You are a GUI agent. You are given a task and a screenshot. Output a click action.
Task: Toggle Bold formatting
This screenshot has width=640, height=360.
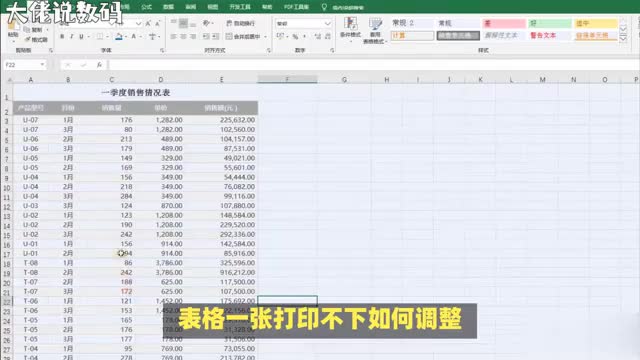62,37
